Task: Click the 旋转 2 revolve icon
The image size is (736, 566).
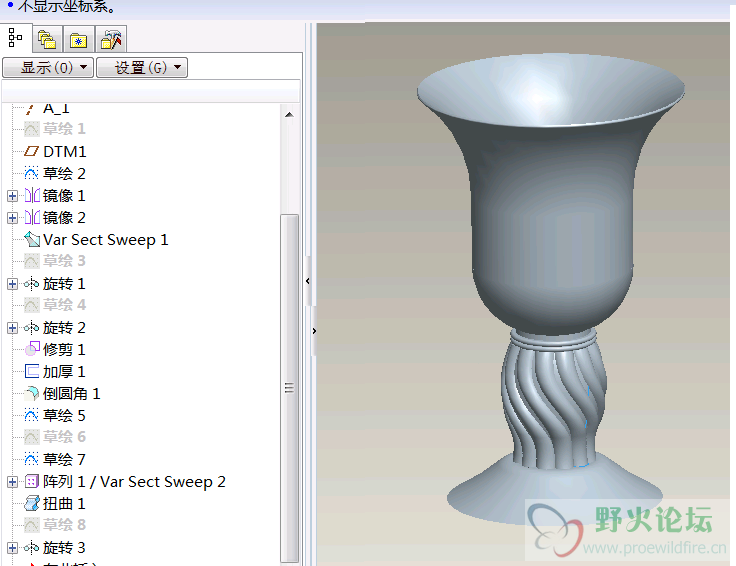Action: tap(31, 327)
